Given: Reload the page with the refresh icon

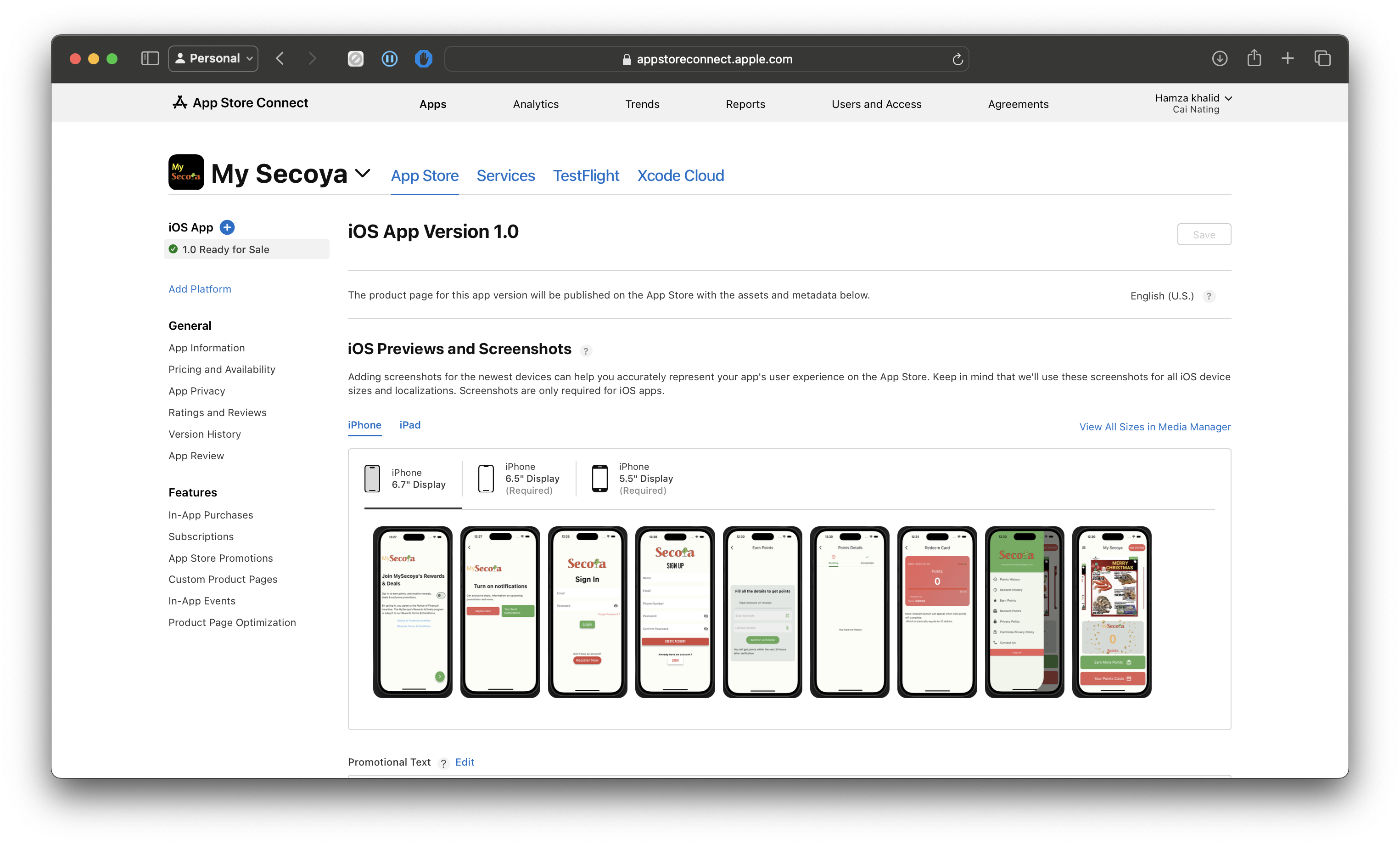Looking at the screenshot, I should click(x=958, y=59).
